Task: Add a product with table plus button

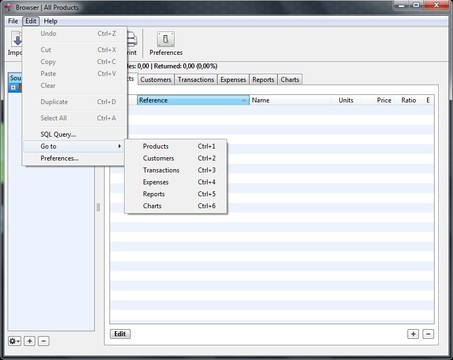Action: (x=413, y=334)
